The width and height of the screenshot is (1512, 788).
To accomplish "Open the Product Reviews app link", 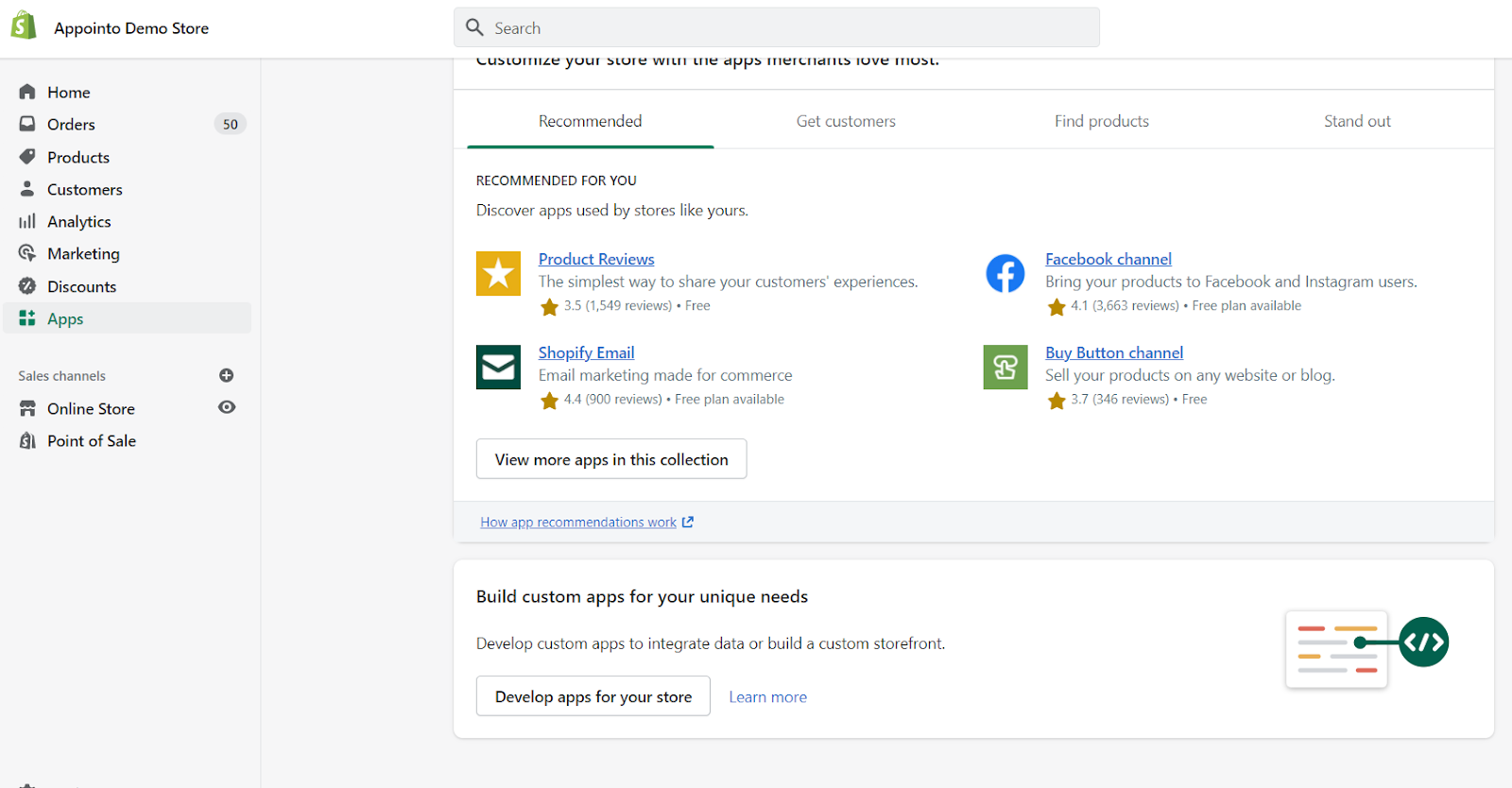I will point(596,259).
